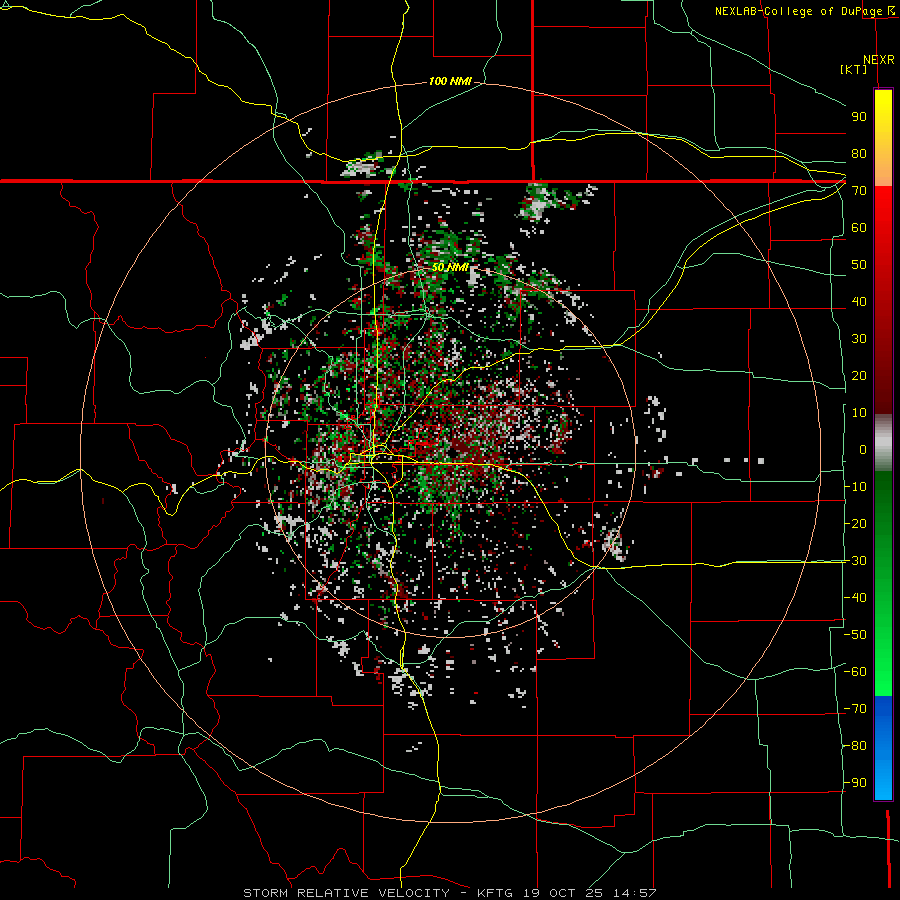This screenshot has height=900, width=900.
Task: Pick the light blue segment near -90
Action: (x=883, y=783)
